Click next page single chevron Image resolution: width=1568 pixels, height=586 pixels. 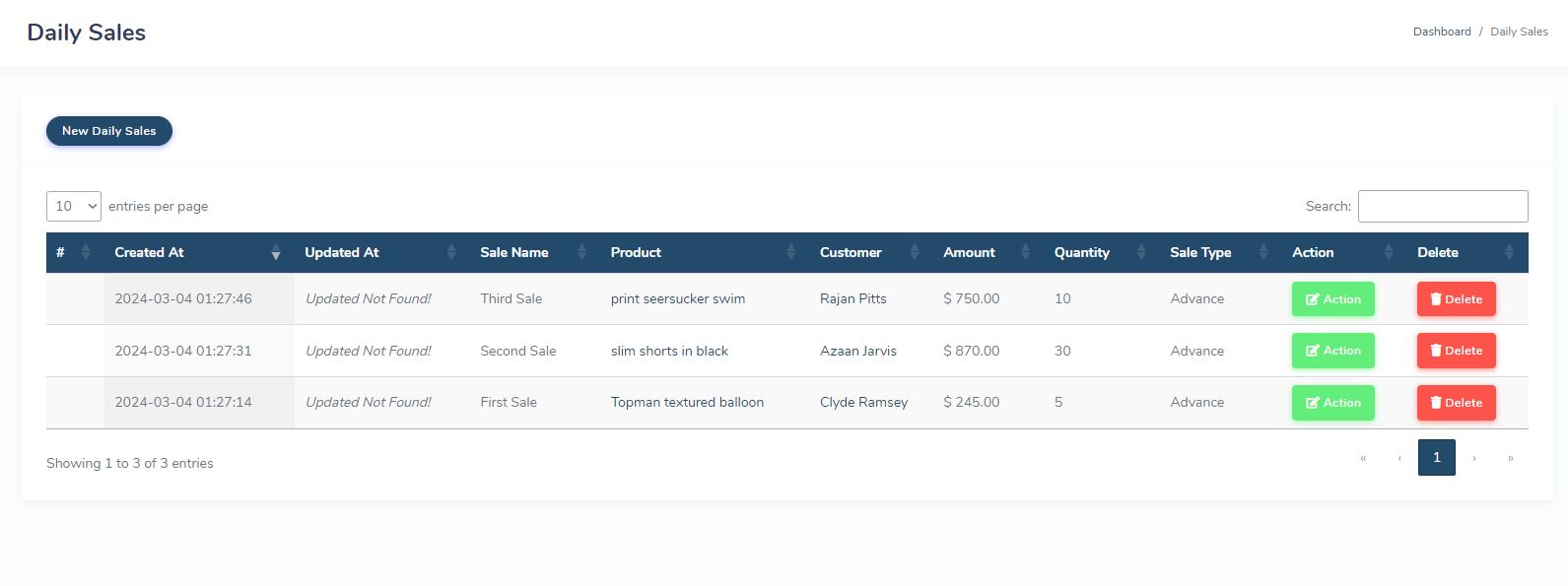click(1474, 458)
